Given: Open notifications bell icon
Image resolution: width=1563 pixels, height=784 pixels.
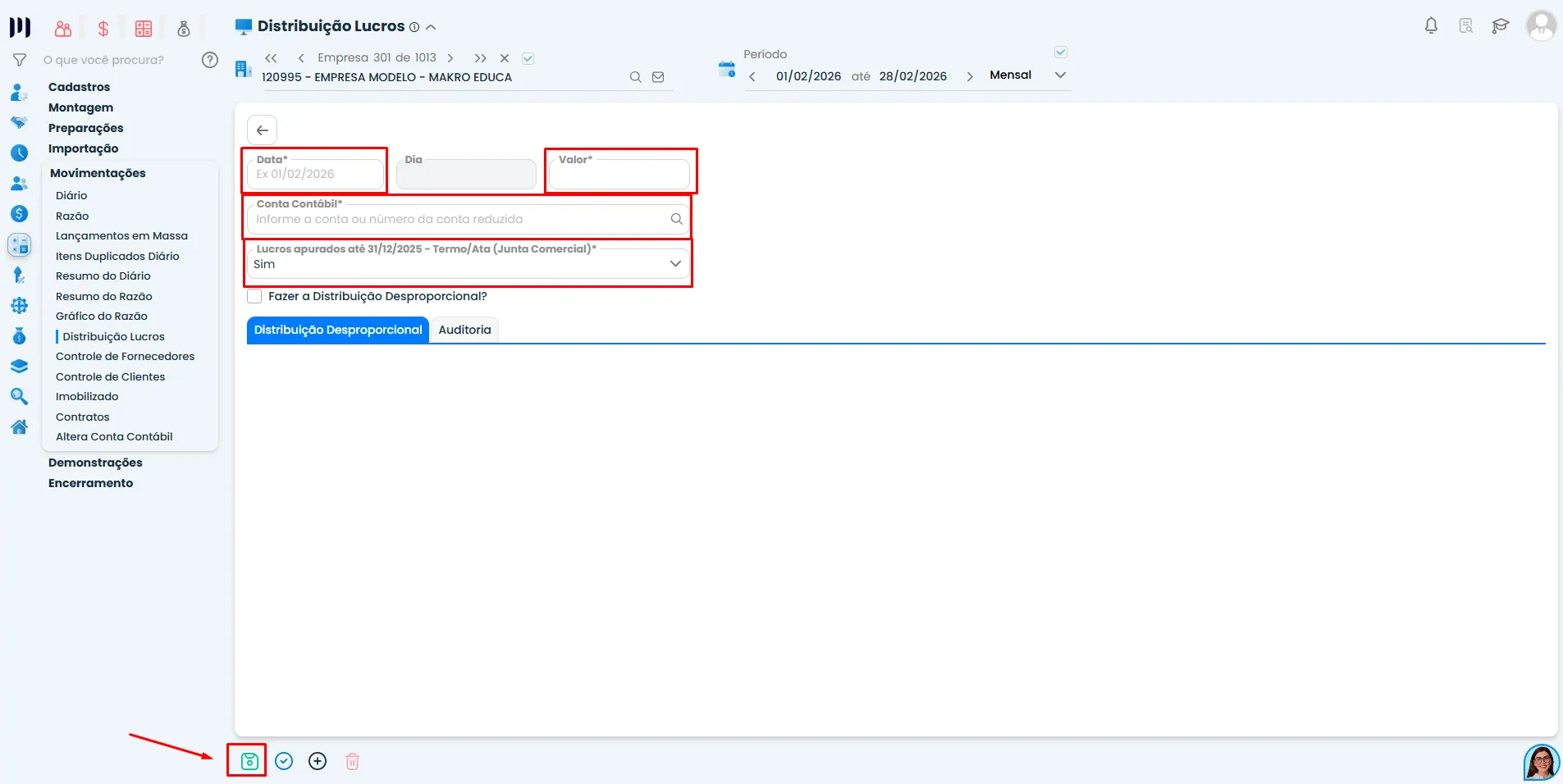Looking at the screenshot, I should [1431, 25].
